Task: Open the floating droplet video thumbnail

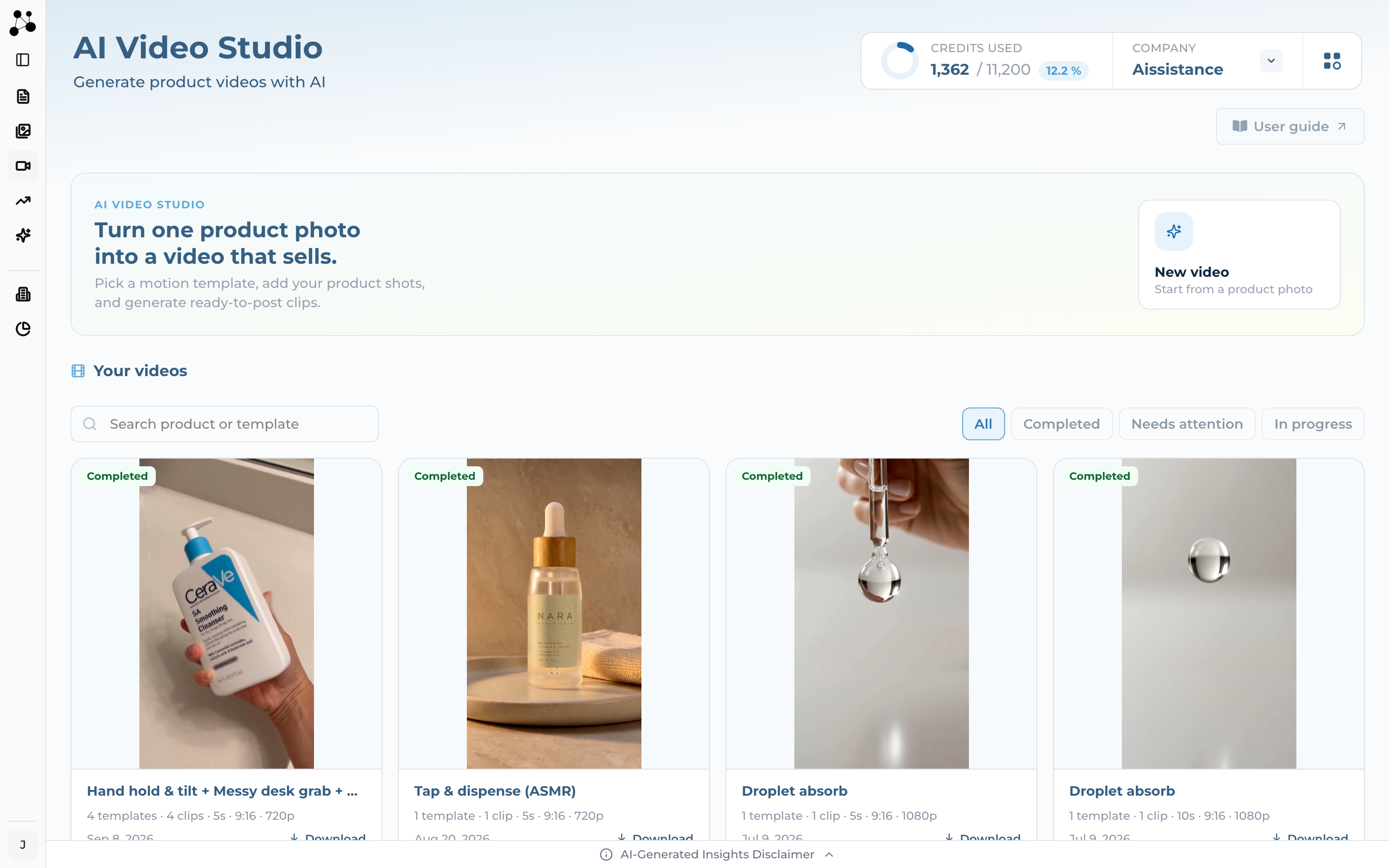Action: (1209, 613)
